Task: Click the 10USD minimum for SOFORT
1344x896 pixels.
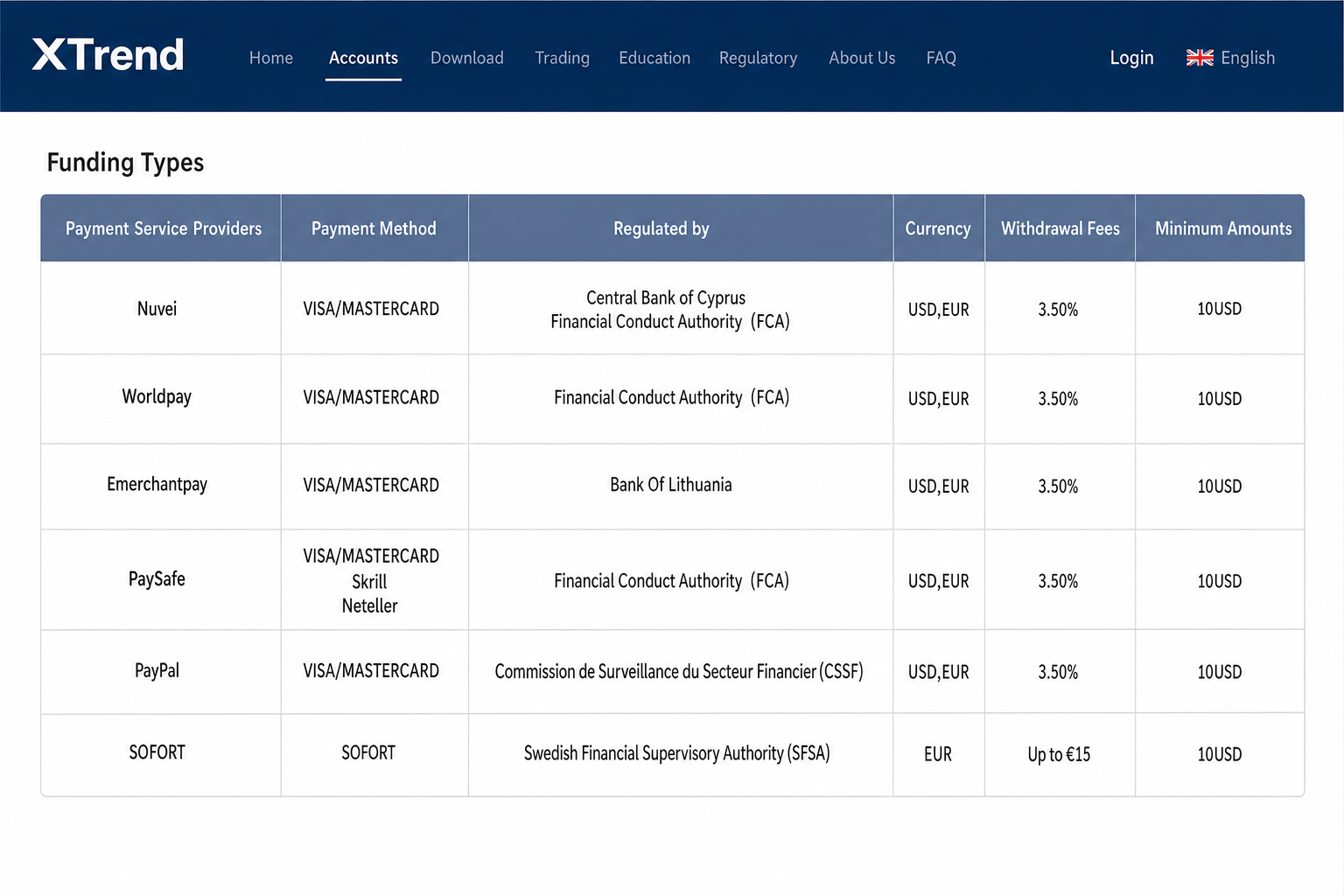Action: [1220, 754]
